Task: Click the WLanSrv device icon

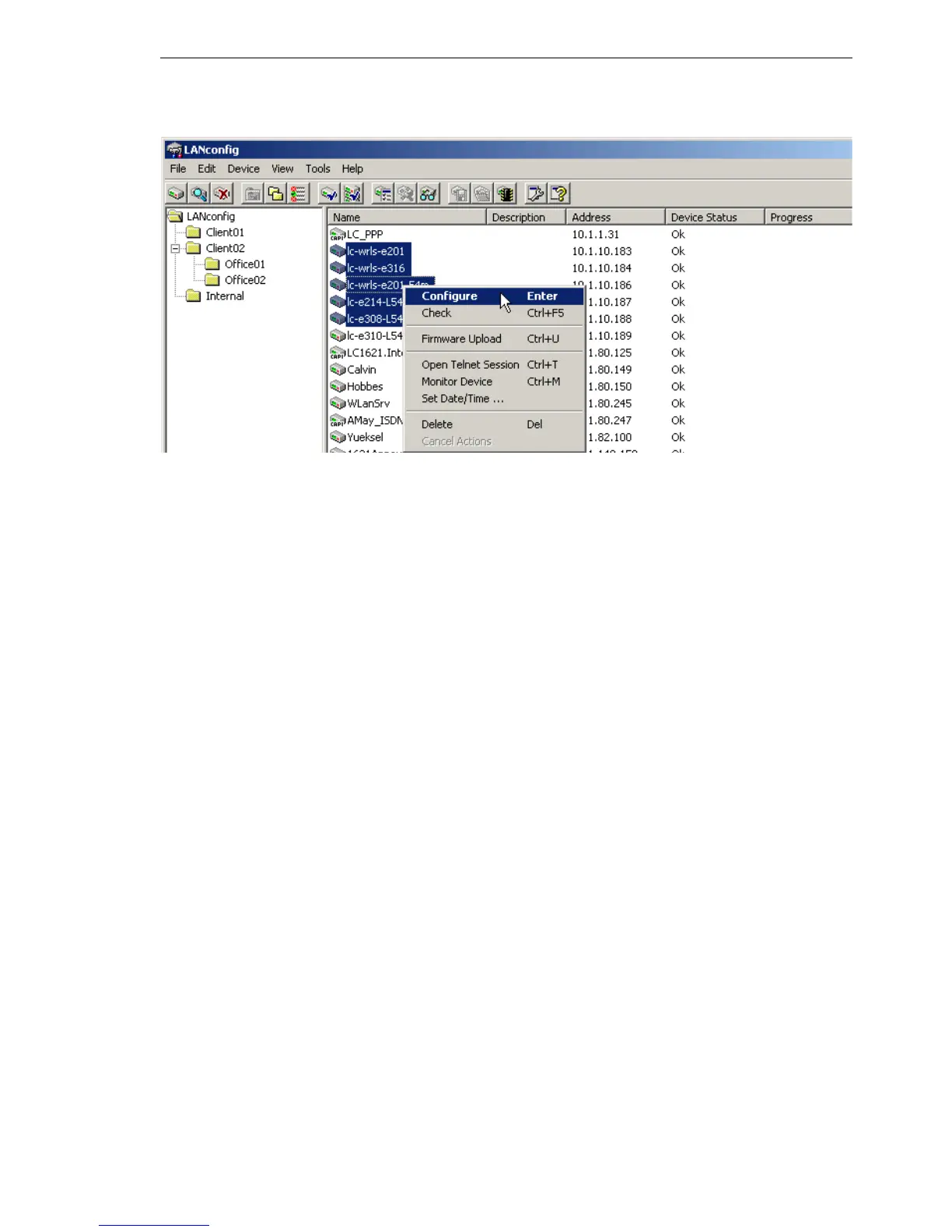Action: click(338, 404)
